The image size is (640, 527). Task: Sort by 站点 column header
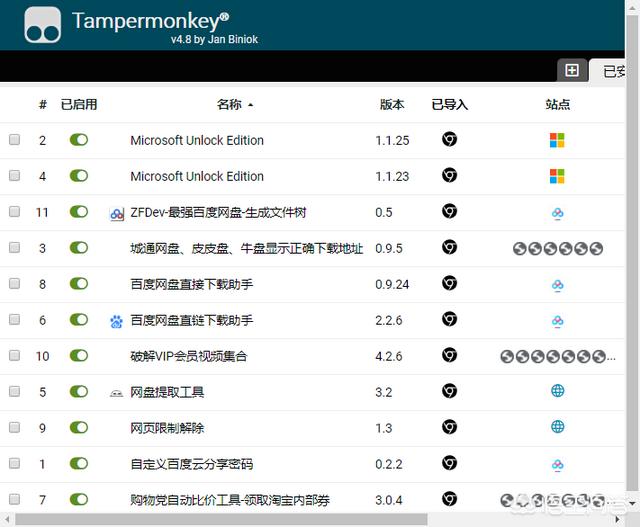point(558,105)
